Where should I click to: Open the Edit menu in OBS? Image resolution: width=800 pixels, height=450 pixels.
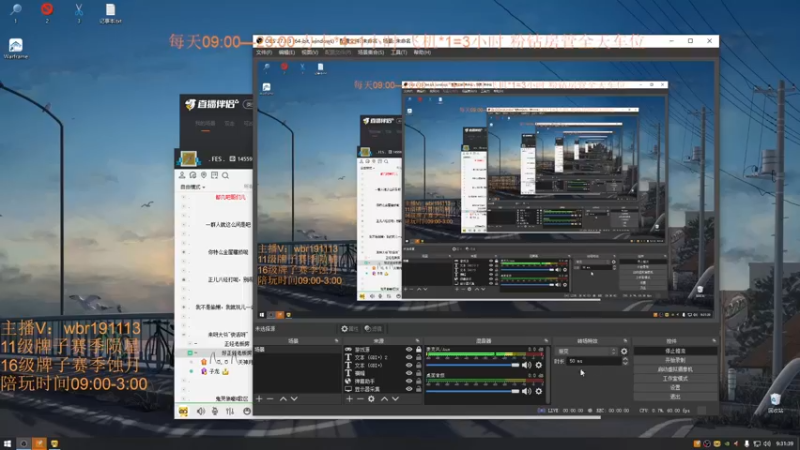click(287, 53)
